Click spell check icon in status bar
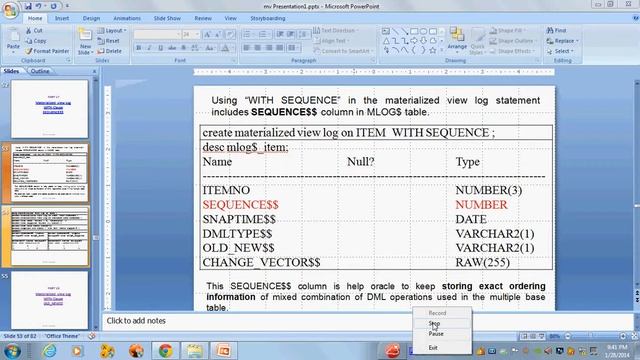The width and height of the screenshot is (640, 360). [92, 336]
